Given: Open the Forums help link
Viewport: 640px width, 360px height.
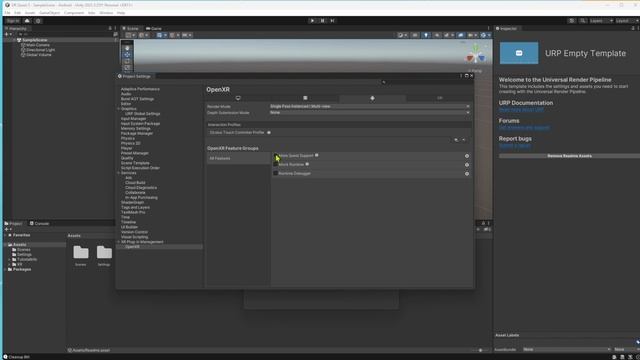Looking at the screenshot, I should click(524, 128).
